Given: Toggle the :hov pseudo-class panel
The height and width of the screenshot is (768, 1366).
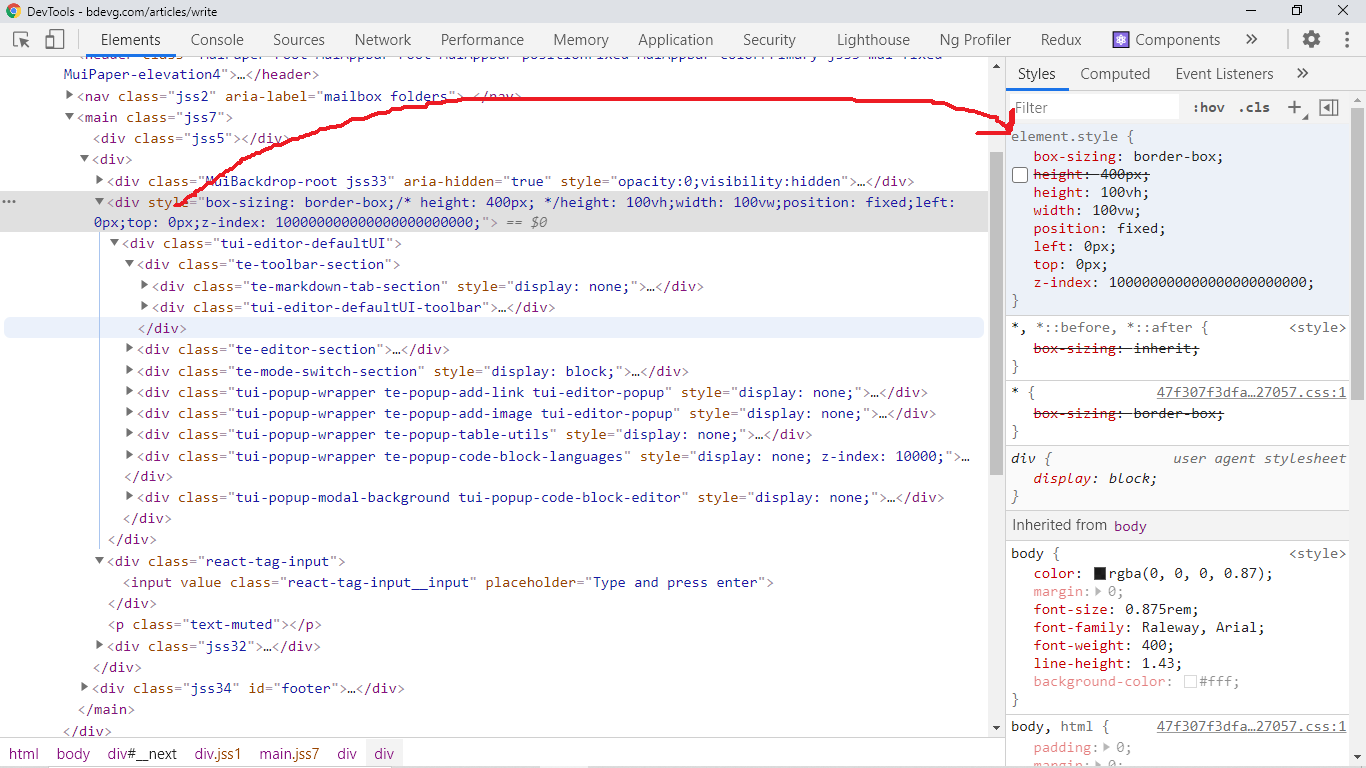Looking at the screenshot, I should pos(1210,107).
